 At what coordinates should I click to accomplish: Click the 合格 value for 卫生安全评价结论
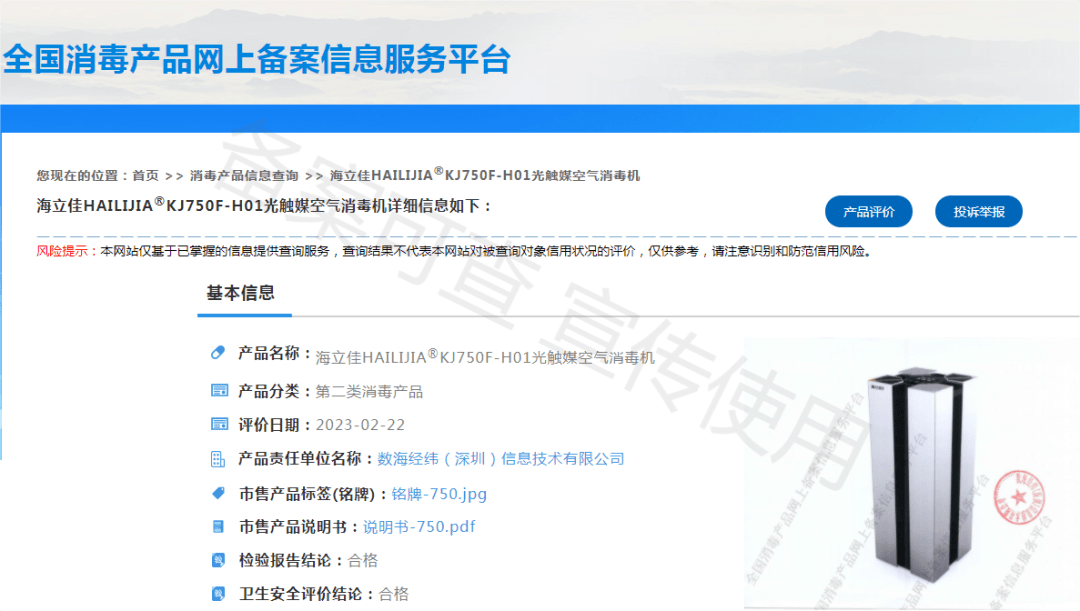pos(393,594)
